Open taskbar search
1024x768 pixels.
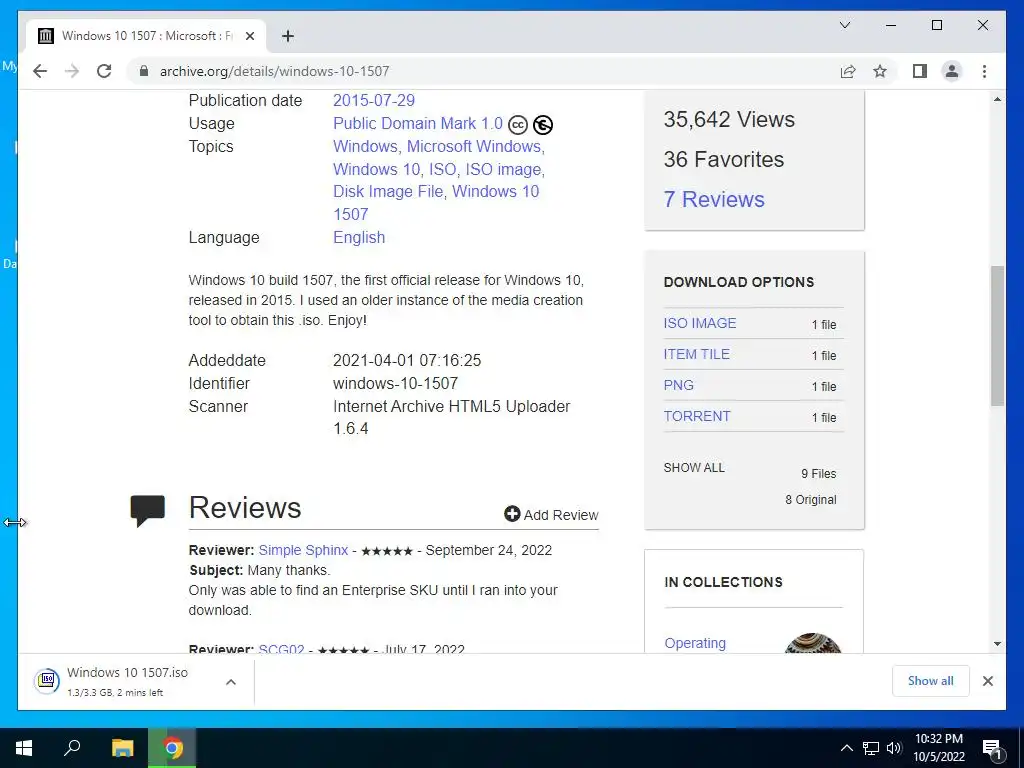[x=72, y=748]
